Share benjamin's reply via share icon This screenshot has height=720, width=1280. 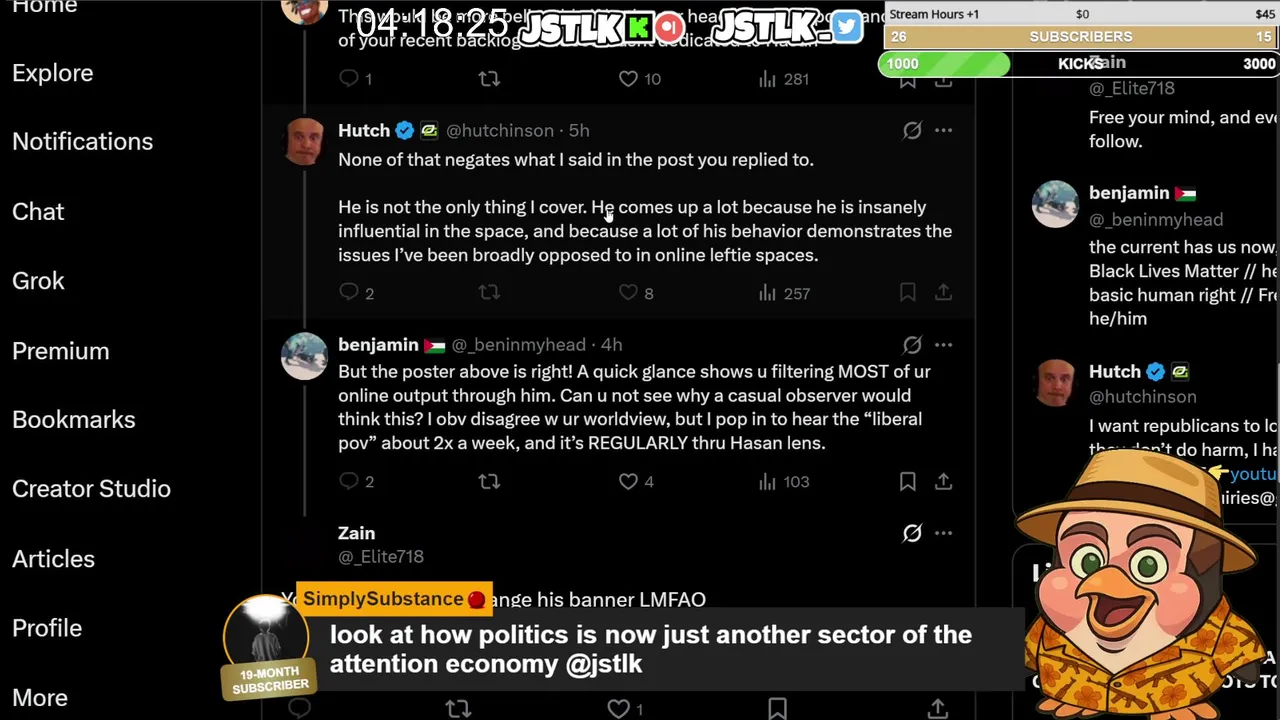tap(943, 482)
